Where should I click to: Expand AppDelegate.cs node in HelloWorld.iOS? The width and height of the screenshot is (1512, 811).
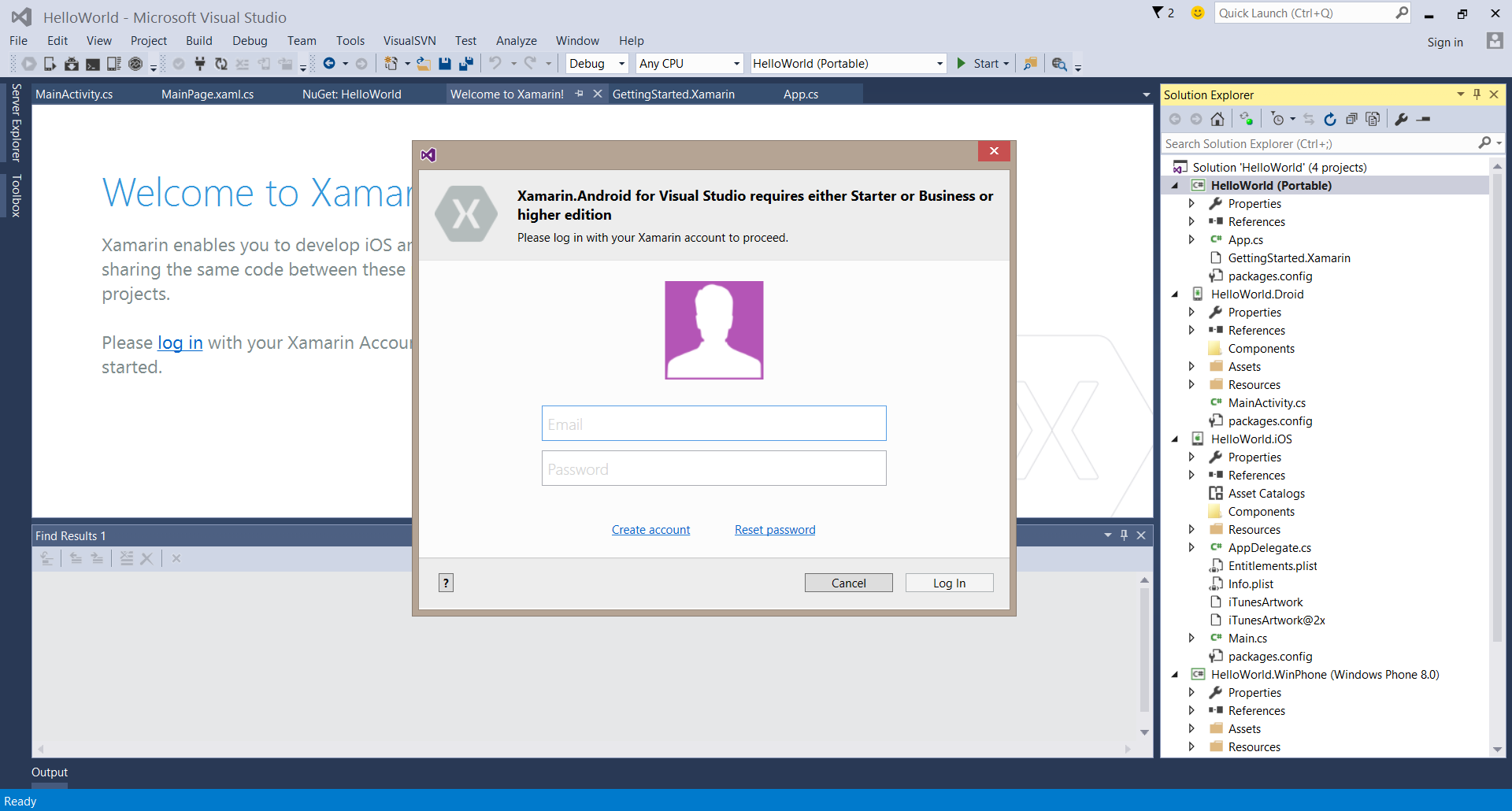pos(1191,548)
